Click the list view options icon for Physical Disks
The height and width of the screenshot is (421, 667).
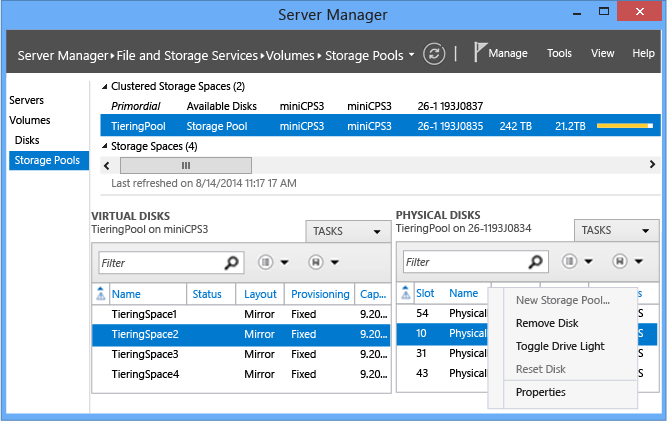[571, 263]
